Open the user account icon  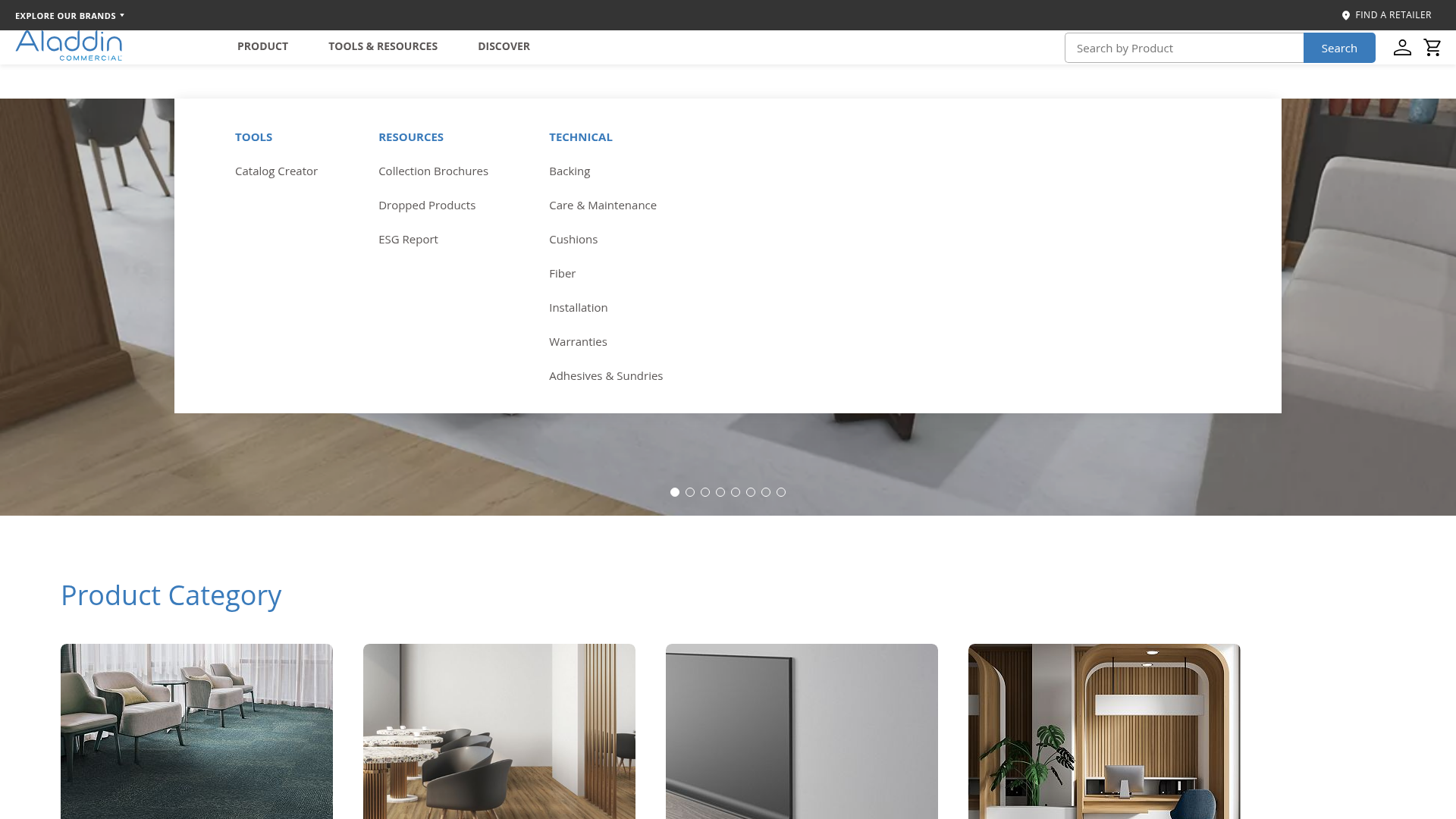[1402, 48]
